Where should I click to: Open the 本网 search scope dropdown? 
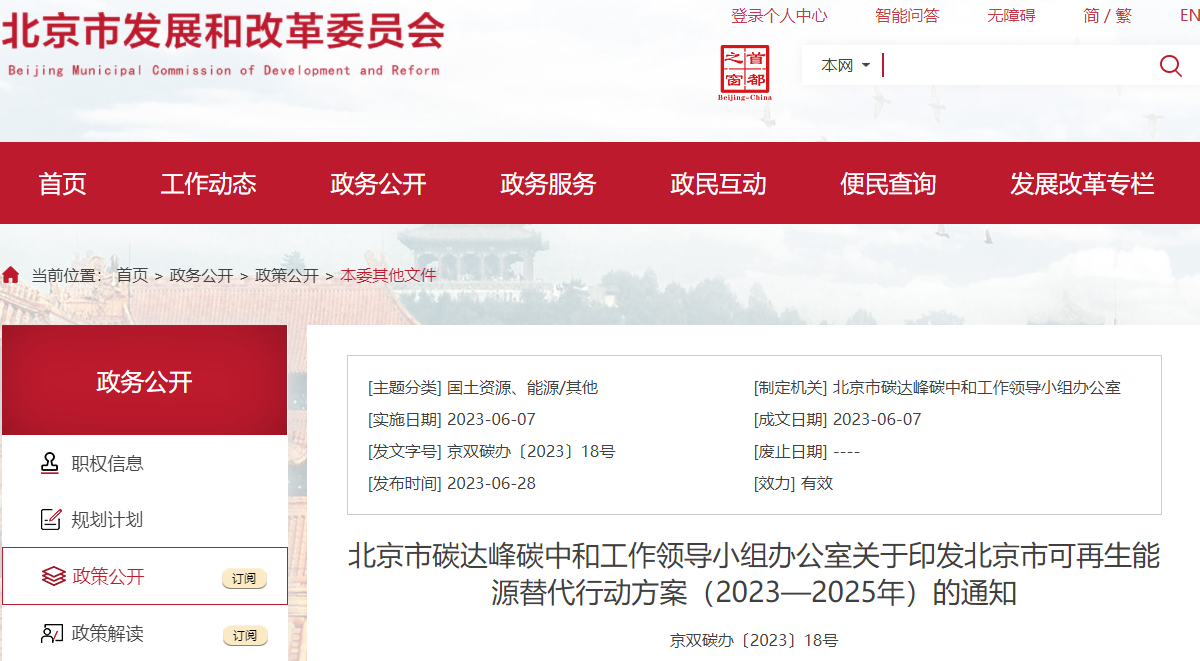click(x=845, y=66)
